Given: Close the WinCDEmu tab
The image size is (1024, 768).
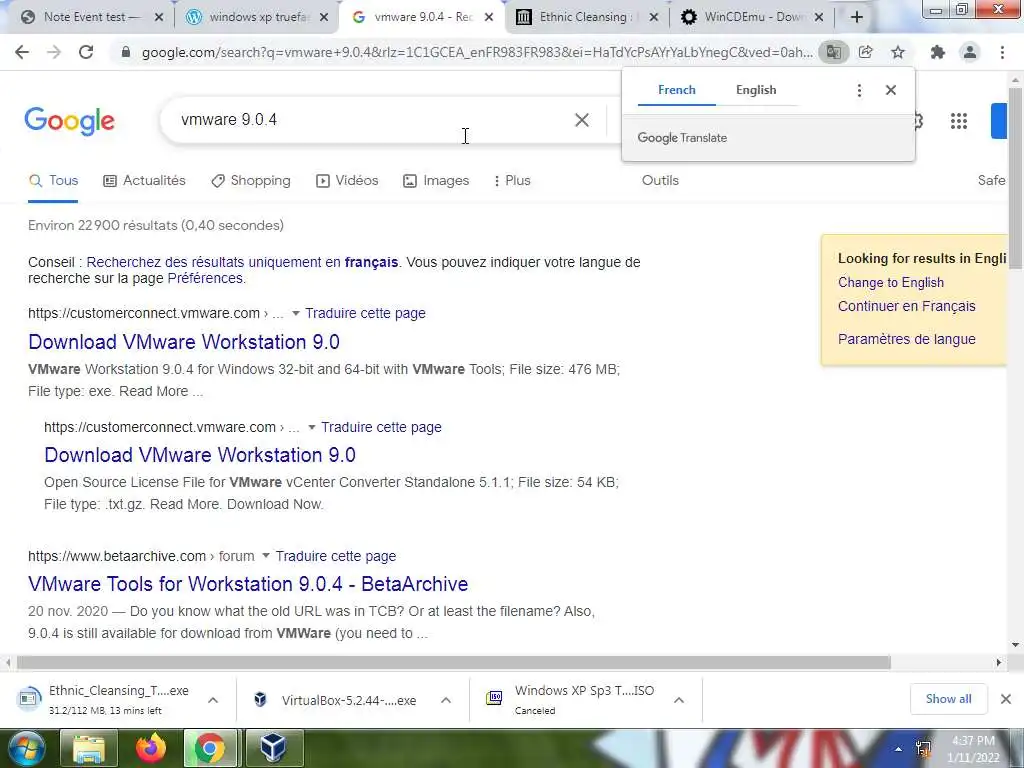Looking at the screenshot, I should point(819,18).
